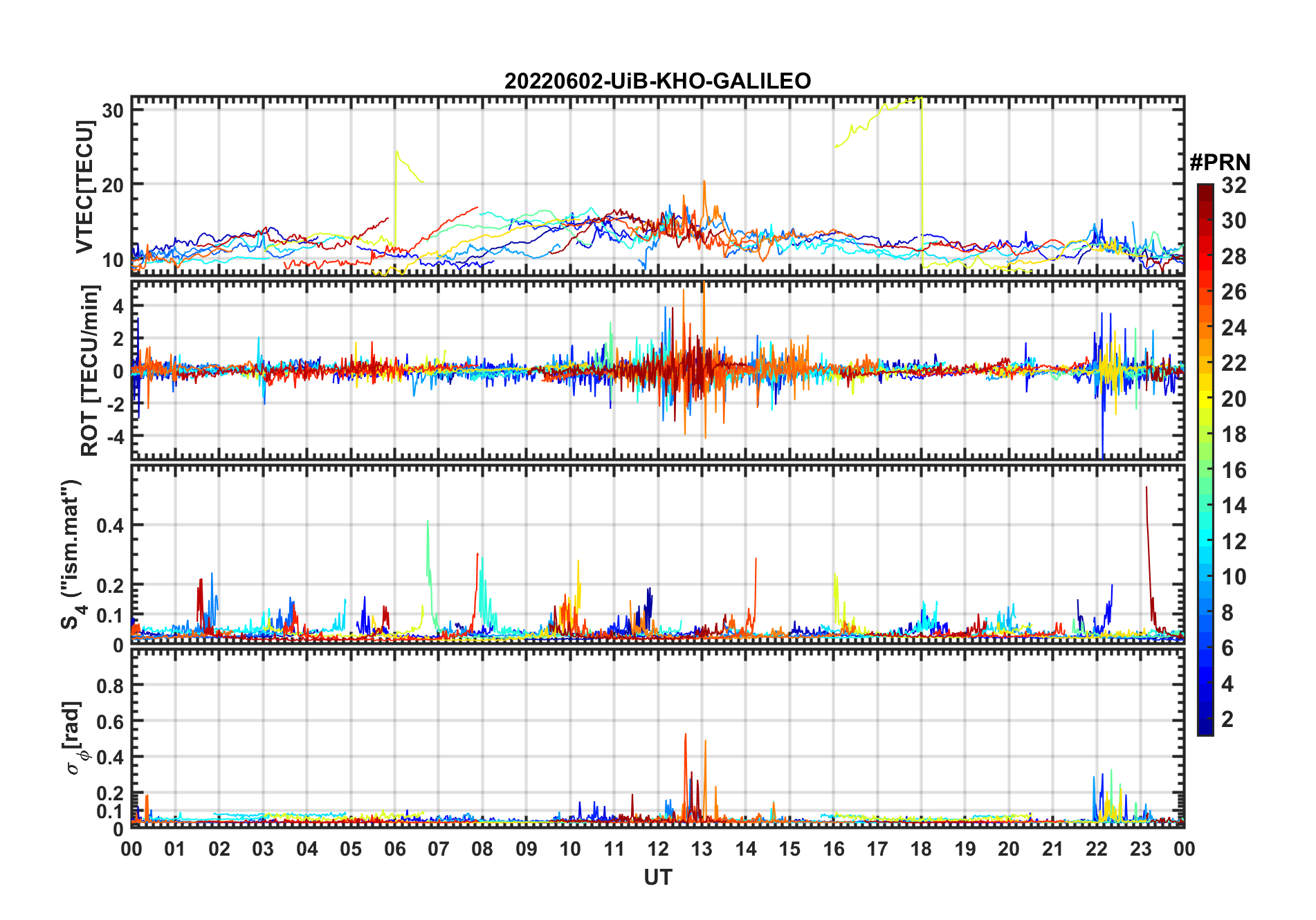The width and height of the screenshot is (1316, 920).
Task: Click S4 axis tick label 0.4
Action: [110, 526]
